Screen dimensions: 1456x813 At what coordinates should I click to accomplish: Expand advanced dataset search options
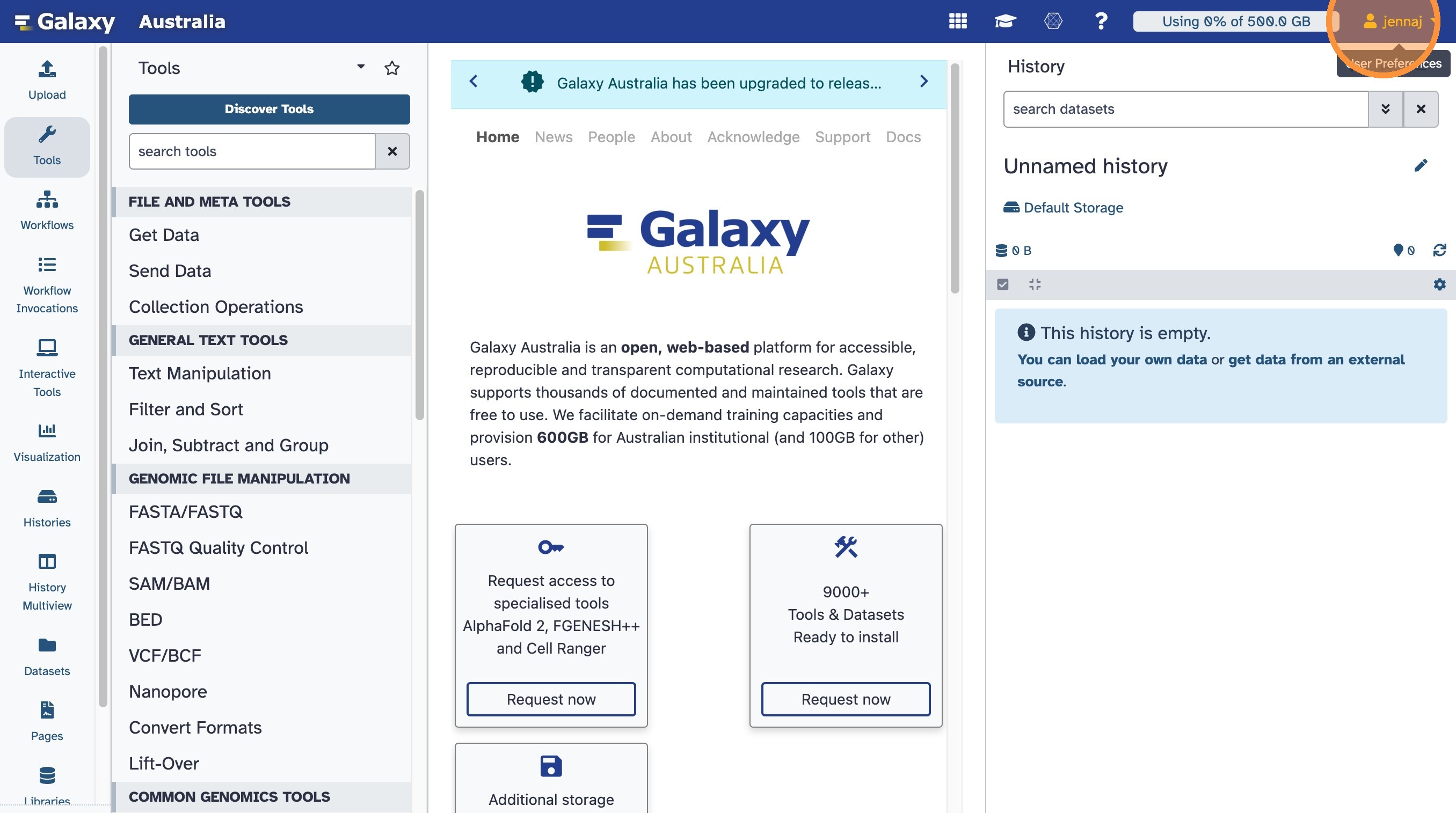point(1385,109)
